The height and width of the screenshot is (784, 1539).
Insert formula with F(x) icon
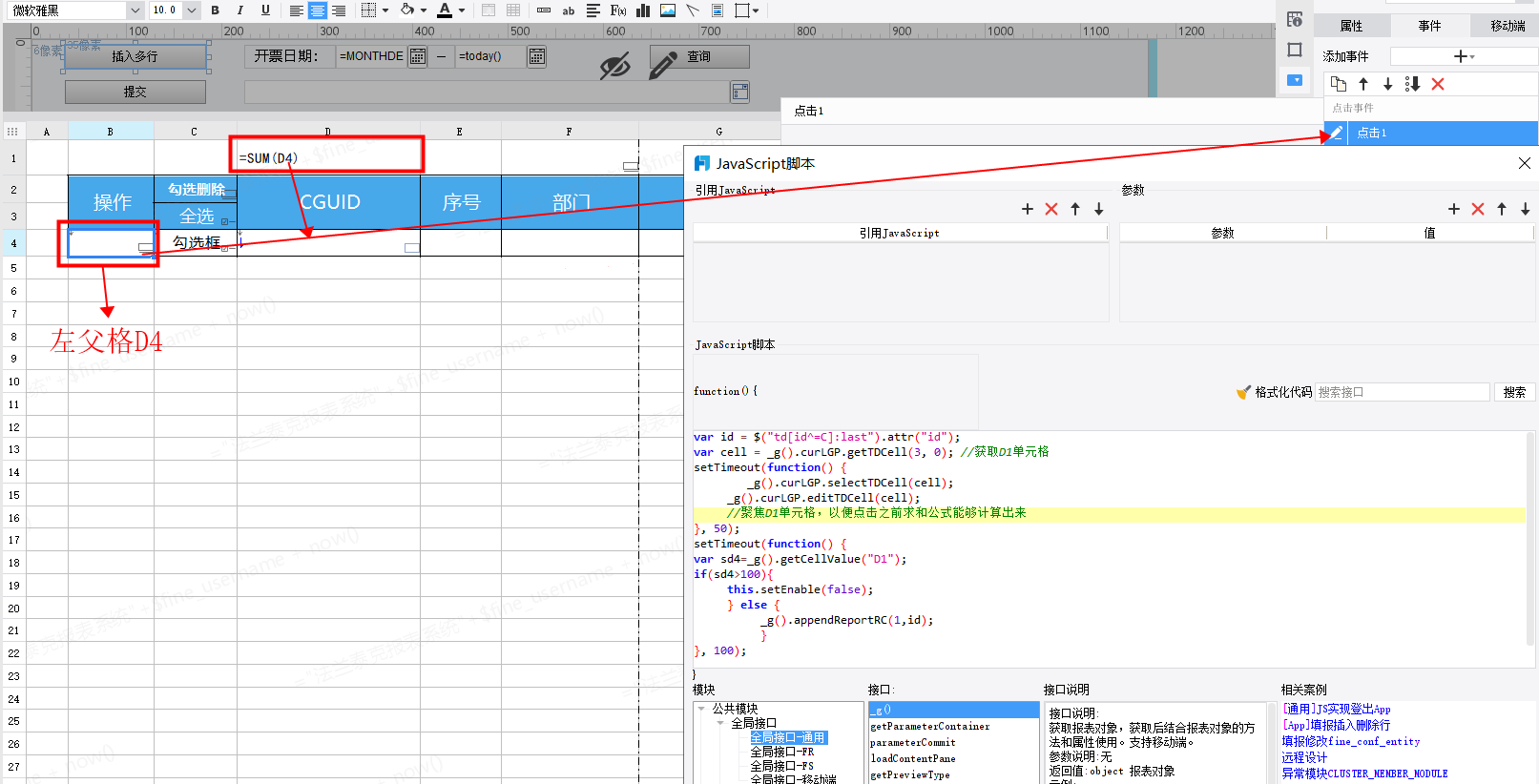tap(618, 10)
